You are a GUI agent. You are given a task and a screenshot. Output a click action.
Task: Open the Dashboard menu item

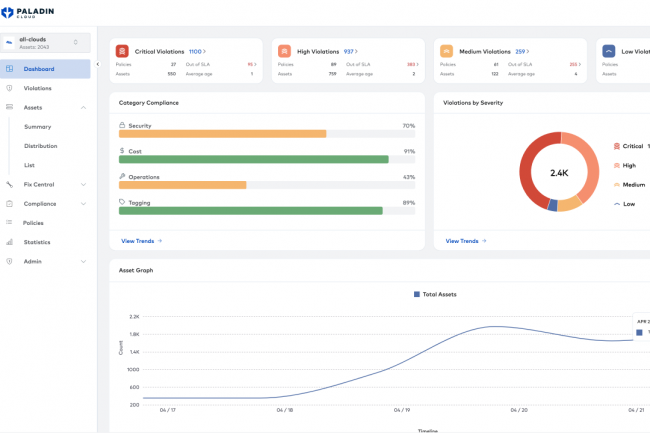coord(40,69)
